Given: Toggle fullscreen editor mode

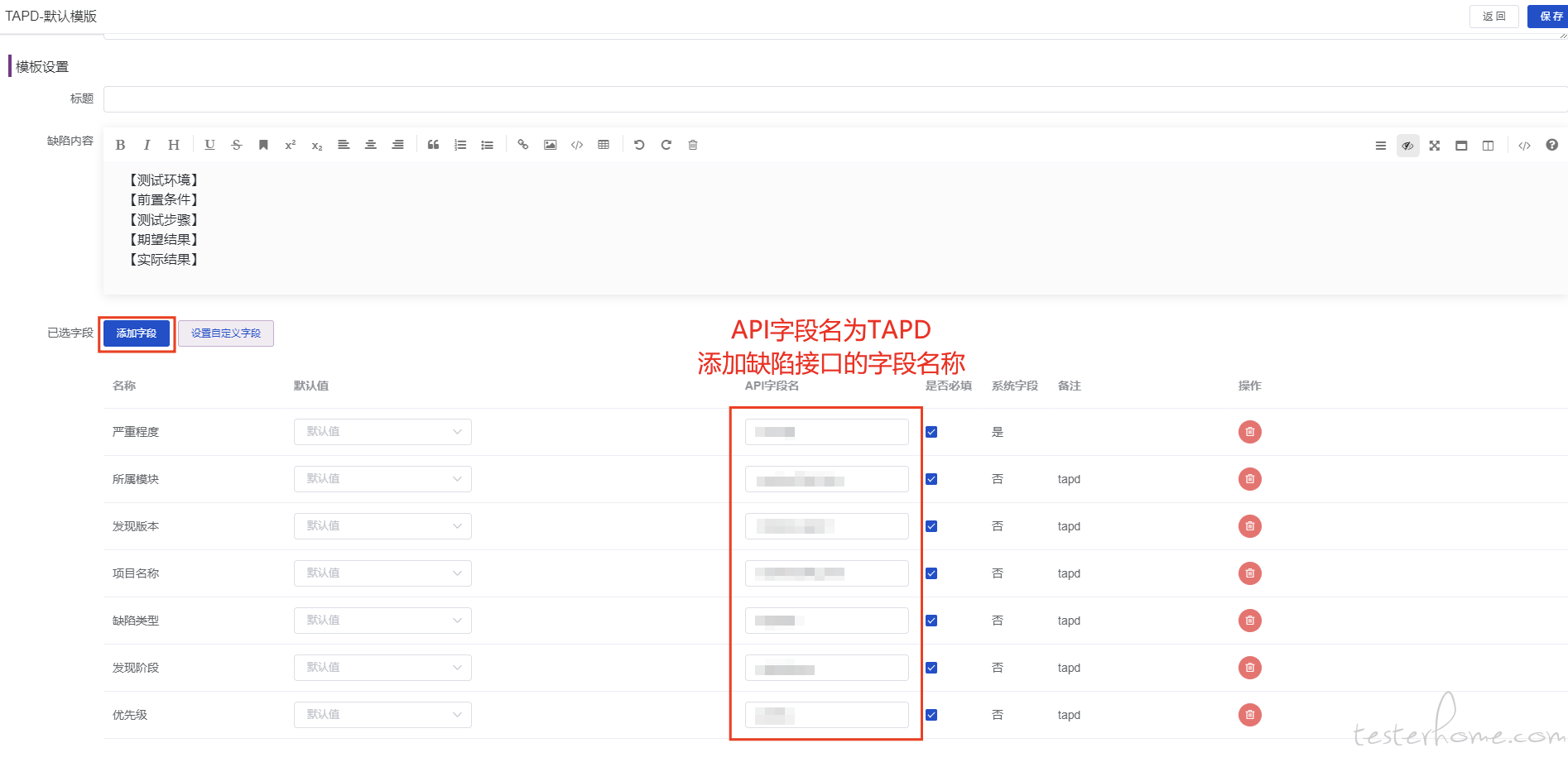Looking at the screenshot, I should click(1435, 146).
